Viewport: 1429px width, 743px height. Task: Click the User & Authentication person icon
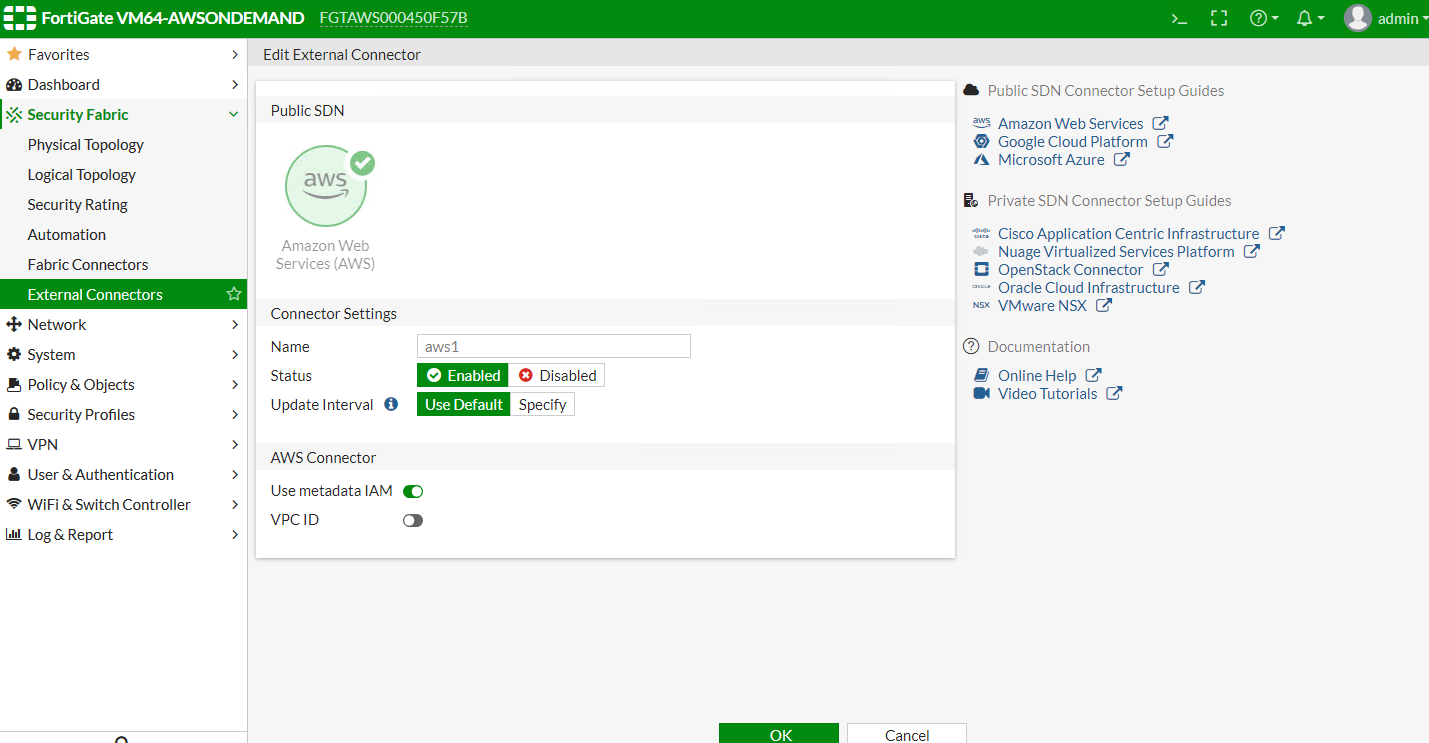click(x=14, y=474)
